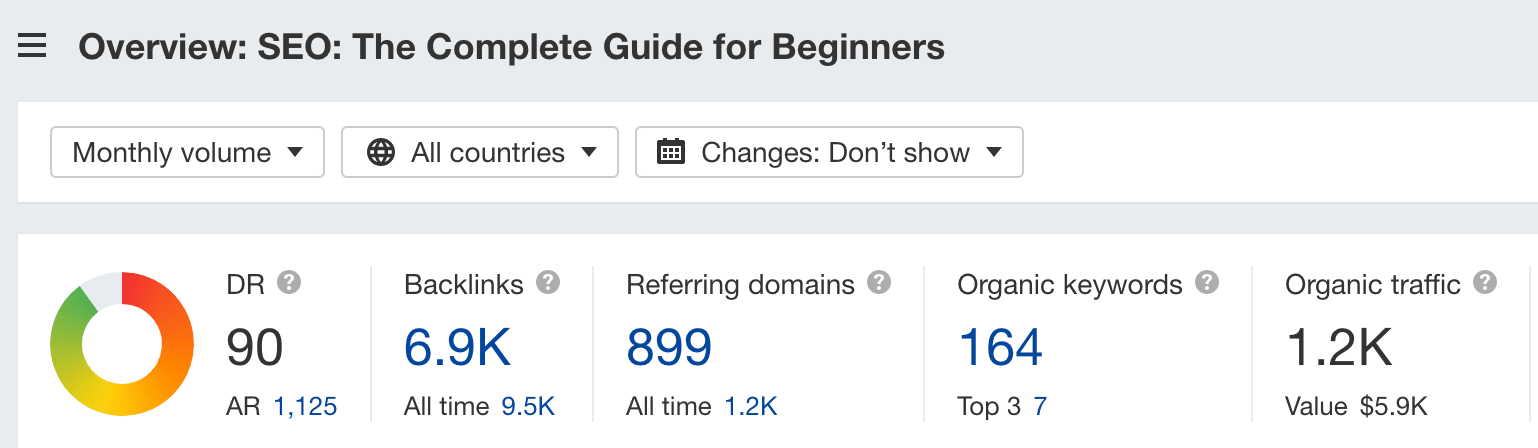Click the help icon beside Referring domains
This screenshot has width=1538, height=448.
pyautogui.click(x=879, y=283)
